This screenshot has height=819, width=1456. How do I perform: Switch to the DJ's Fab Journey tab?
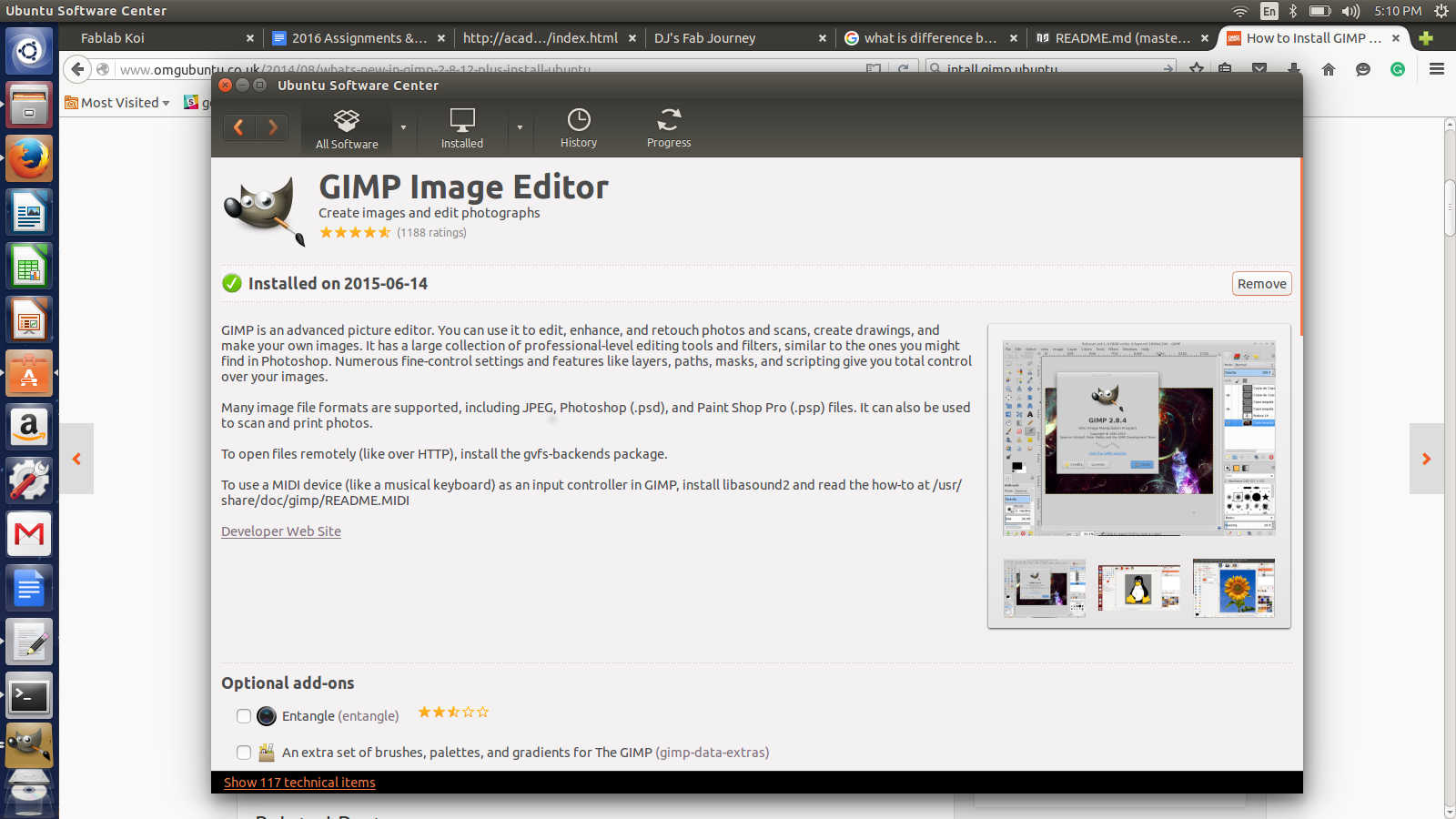[x=739, y=38]
